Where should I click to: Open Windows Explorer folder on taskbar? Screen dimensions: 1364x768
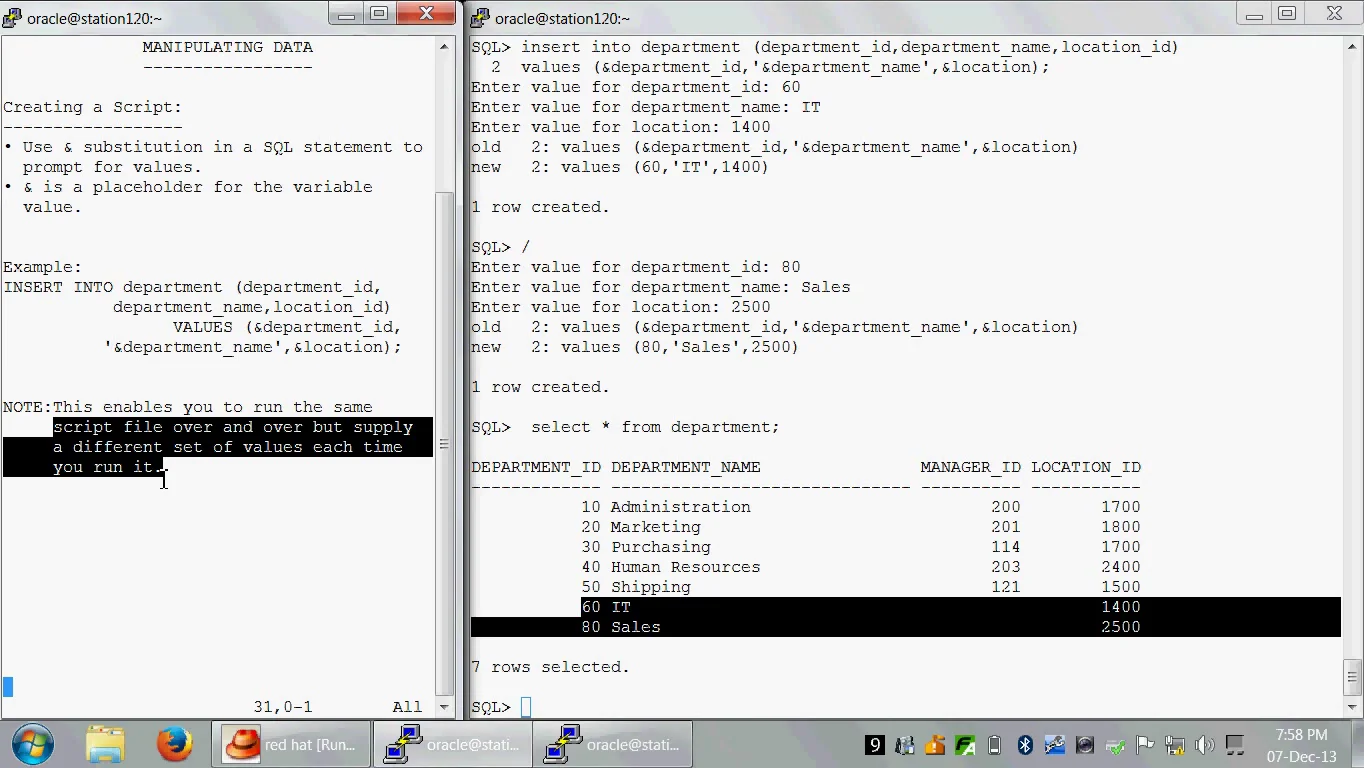coord(104,745)
